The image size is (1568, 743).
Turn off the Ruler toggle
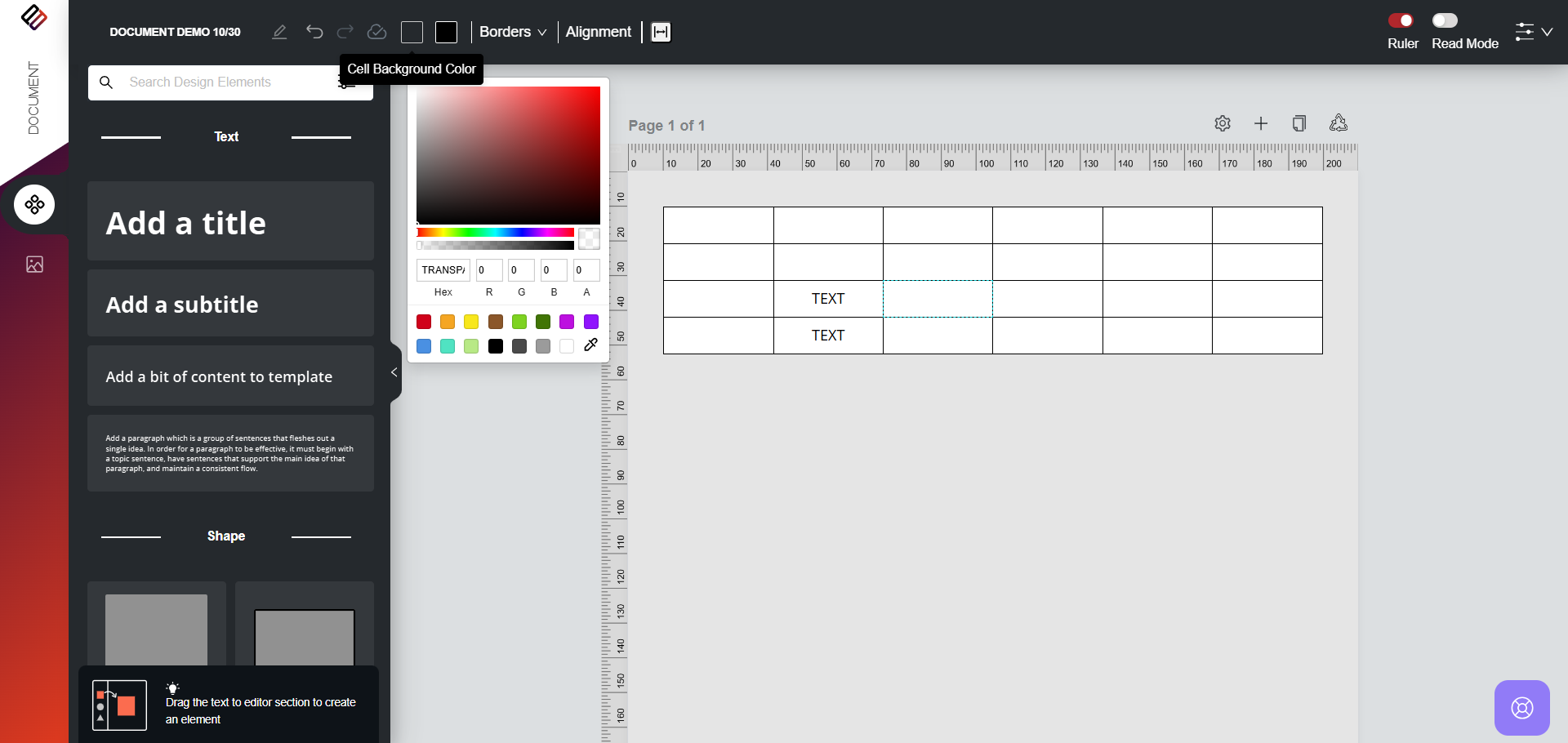coord(1401,20)
